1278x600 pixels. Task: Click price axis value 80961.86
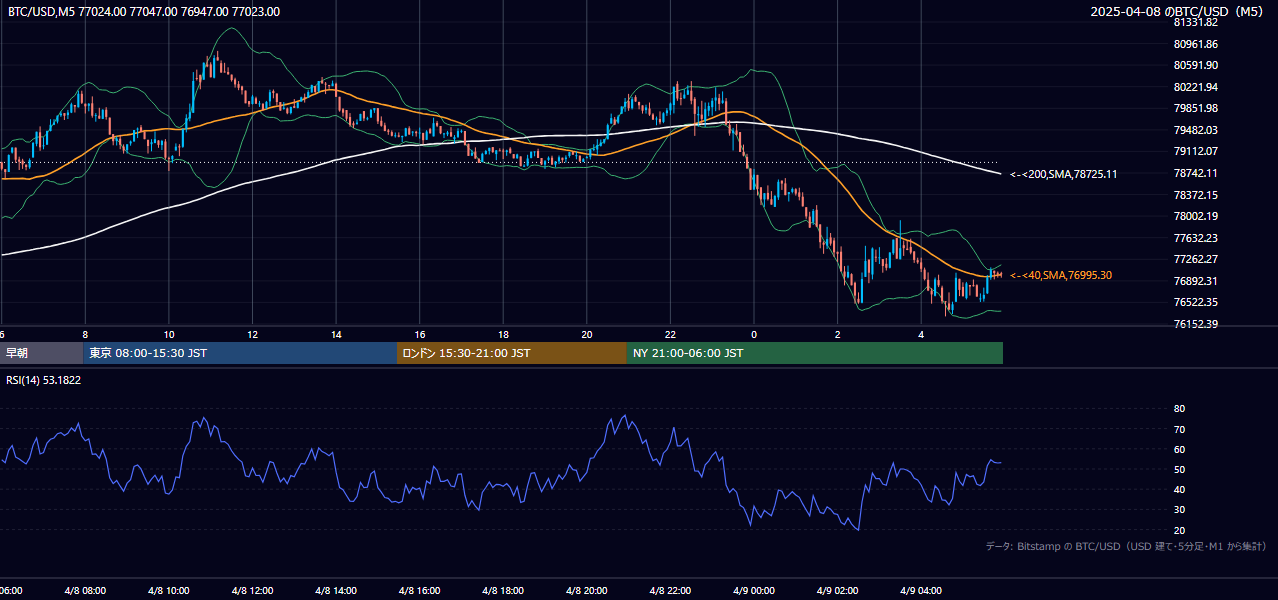(x=1195, y=44)
